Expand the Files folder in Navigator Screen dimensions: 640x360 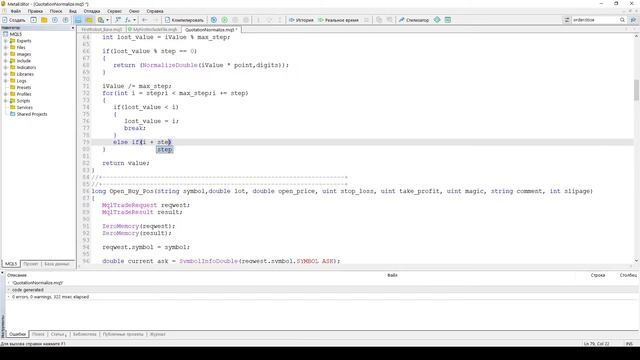pyautogui.click(x=6, y=47)
